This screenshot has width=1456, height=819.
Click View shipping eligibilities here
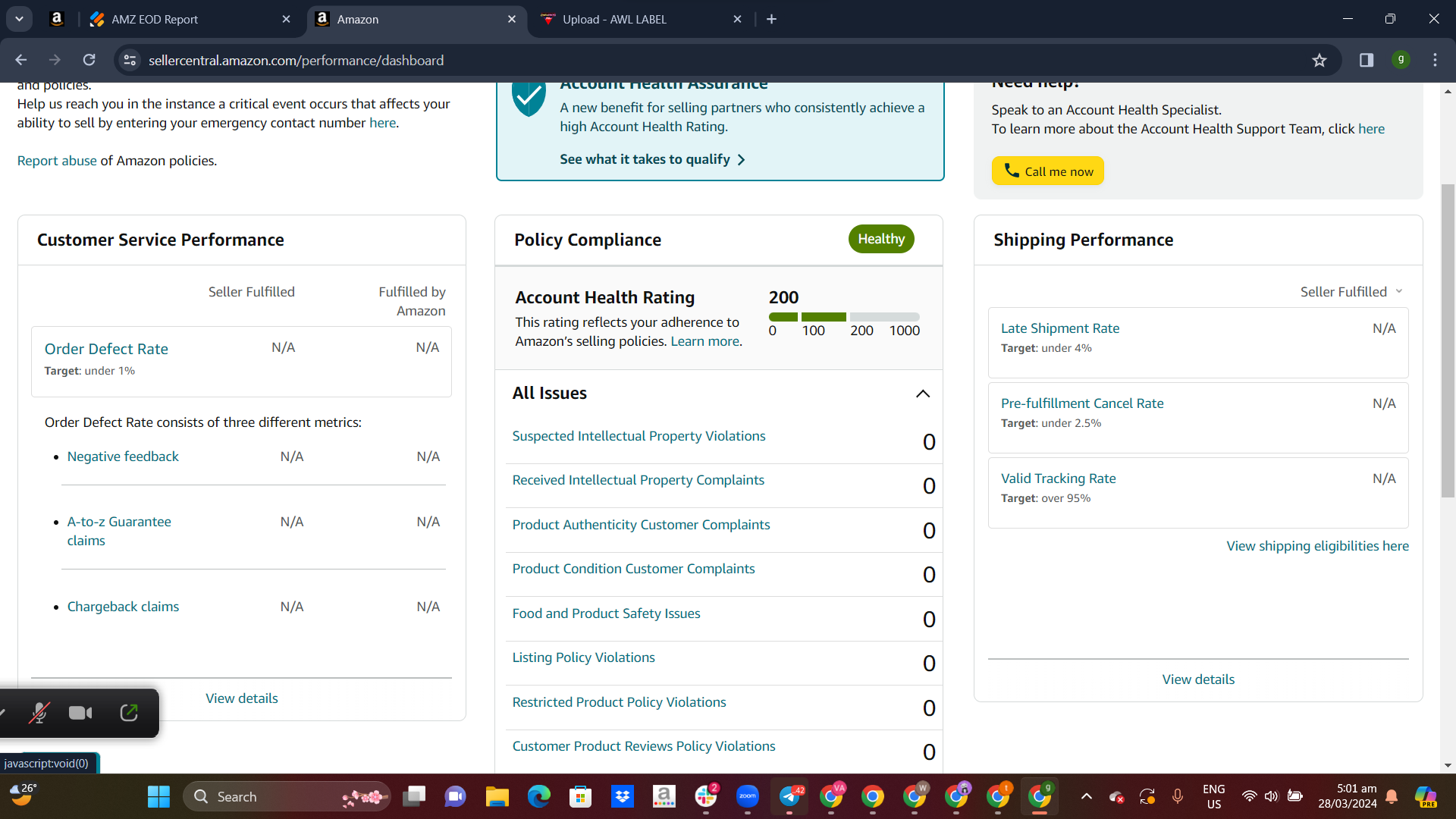1317,546
